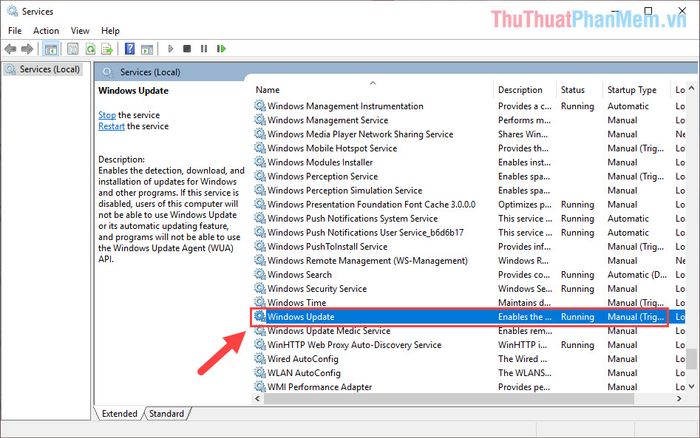This screenshot has width=700, height=438.
Task: Select Windows Perception Simulation Service row
Action: [467, 190]
